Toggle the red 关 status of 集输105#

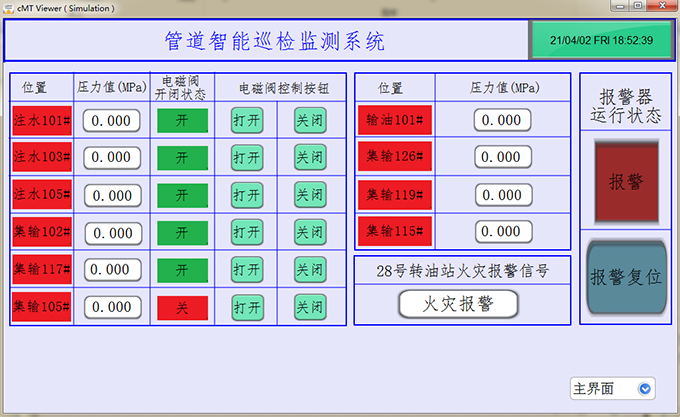tap(182, 307)
